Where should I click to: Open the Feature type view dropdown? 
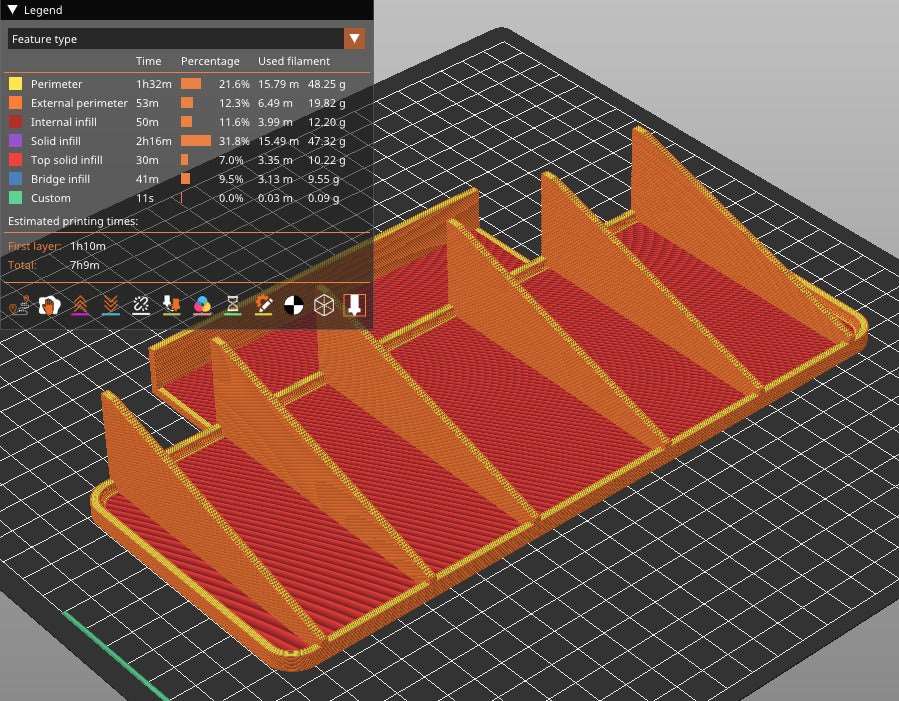coord(355,38)
